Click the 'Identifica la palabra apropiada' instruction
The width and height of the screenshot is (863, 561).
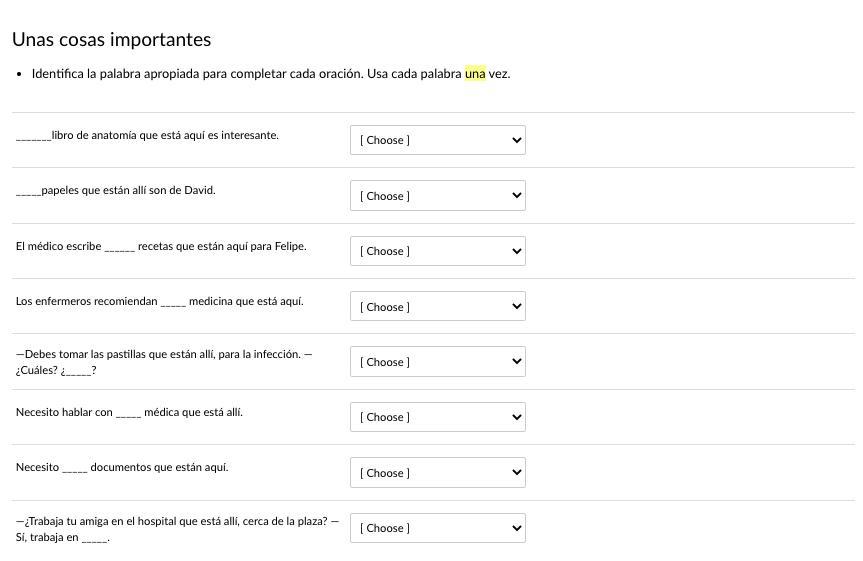tap(196, 74)
